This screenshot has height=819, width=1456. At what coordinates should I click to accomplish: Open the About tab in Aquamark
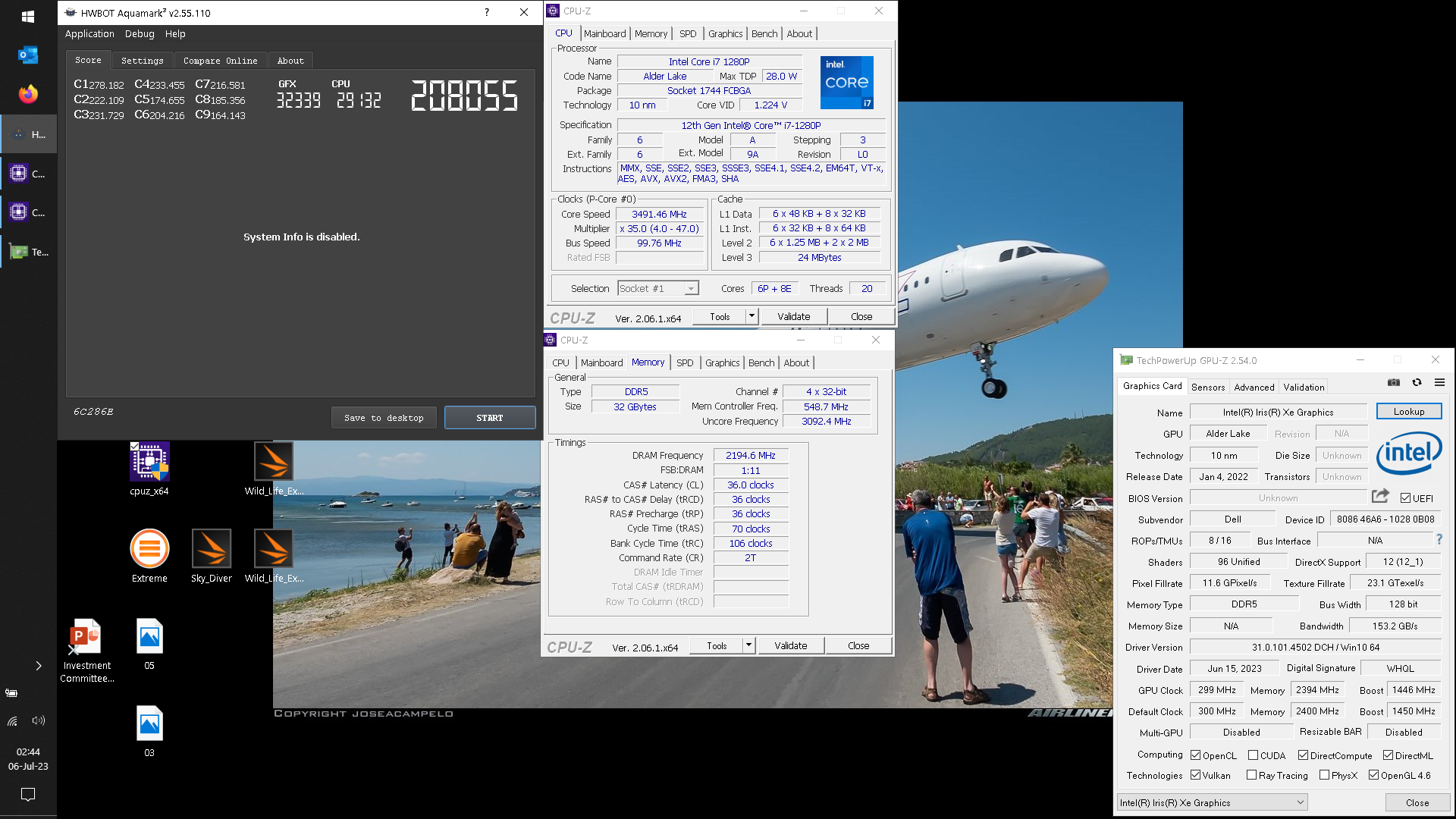[290, 61]
